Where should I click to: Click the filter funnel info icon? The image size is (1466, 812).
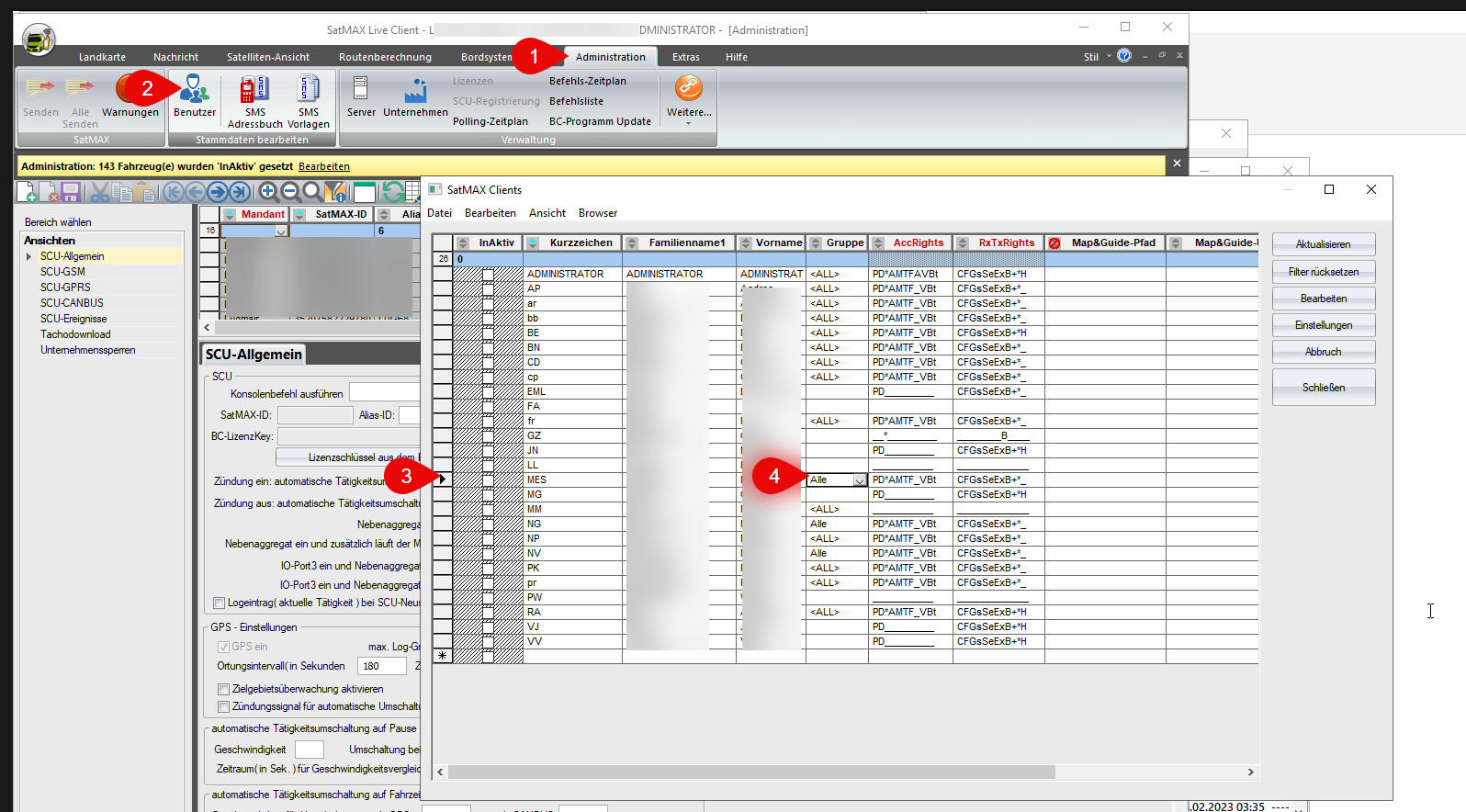(x=335, y=192)
